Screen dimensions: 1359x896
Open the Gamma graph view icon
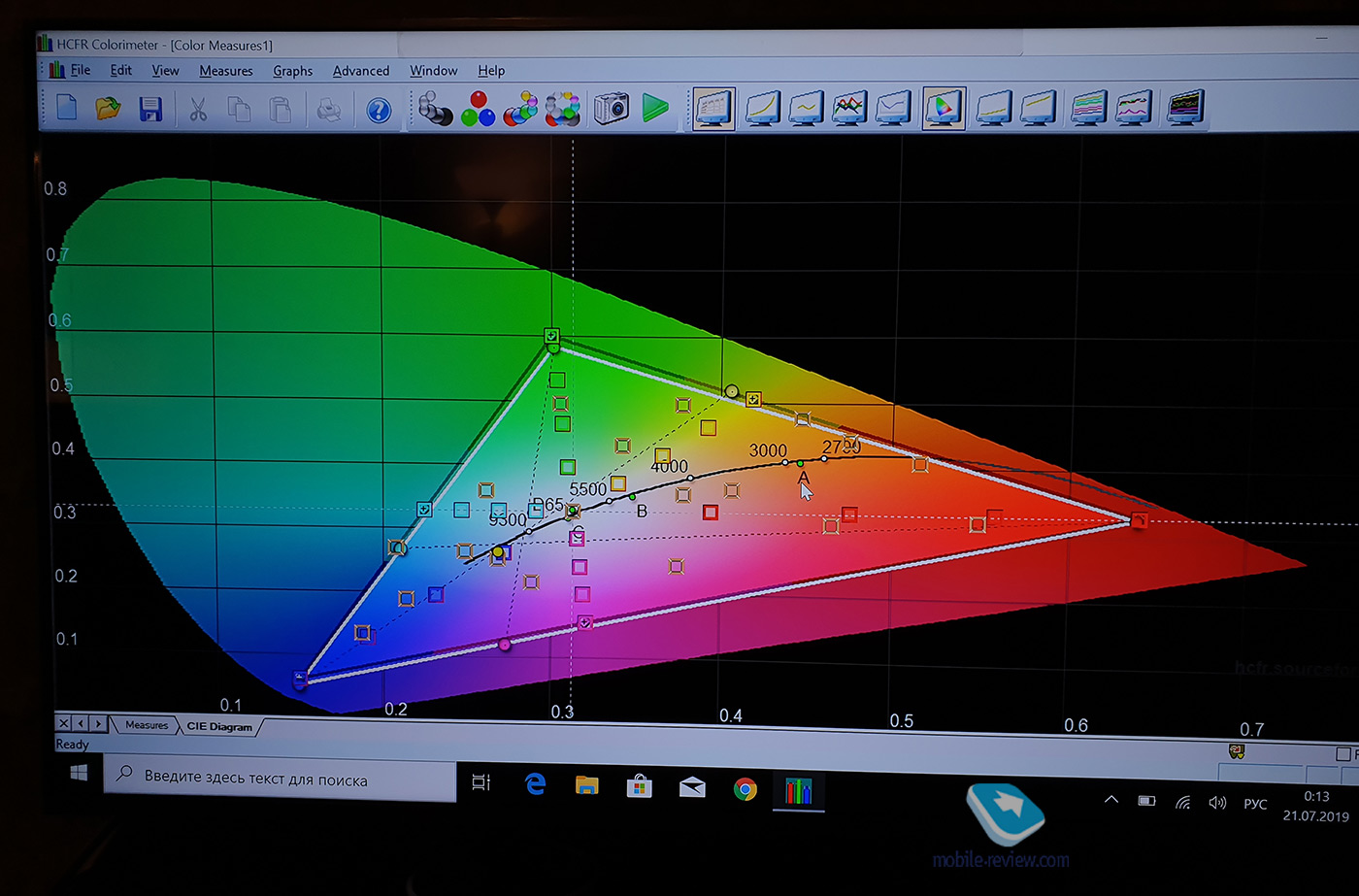(x=807, y=108)
